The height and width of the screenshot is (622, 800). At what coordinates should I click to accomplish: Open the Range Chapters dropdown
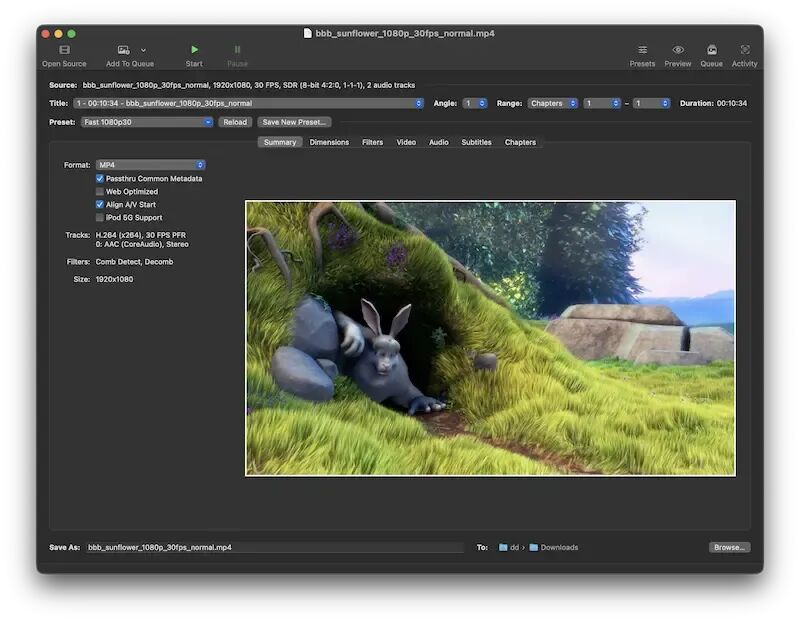click(x=553, y=103)
